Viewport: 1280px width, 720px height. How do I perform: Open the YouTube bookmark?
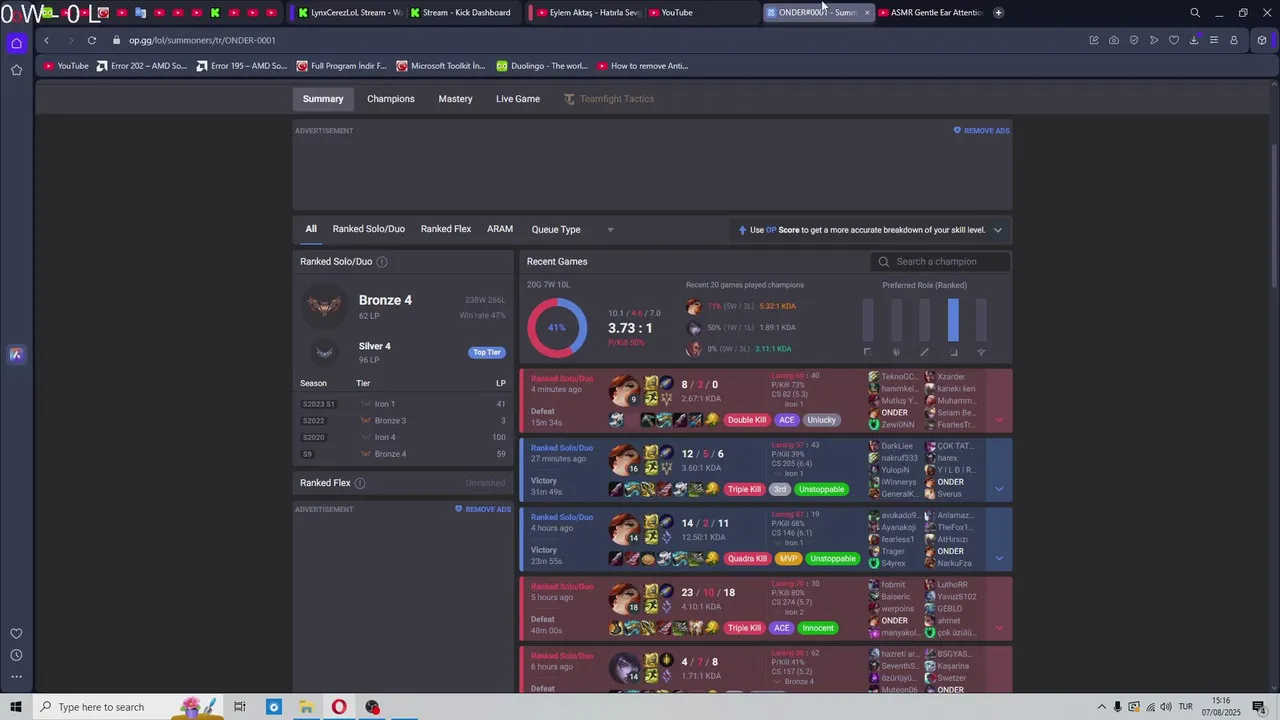[x=65, y=66]
